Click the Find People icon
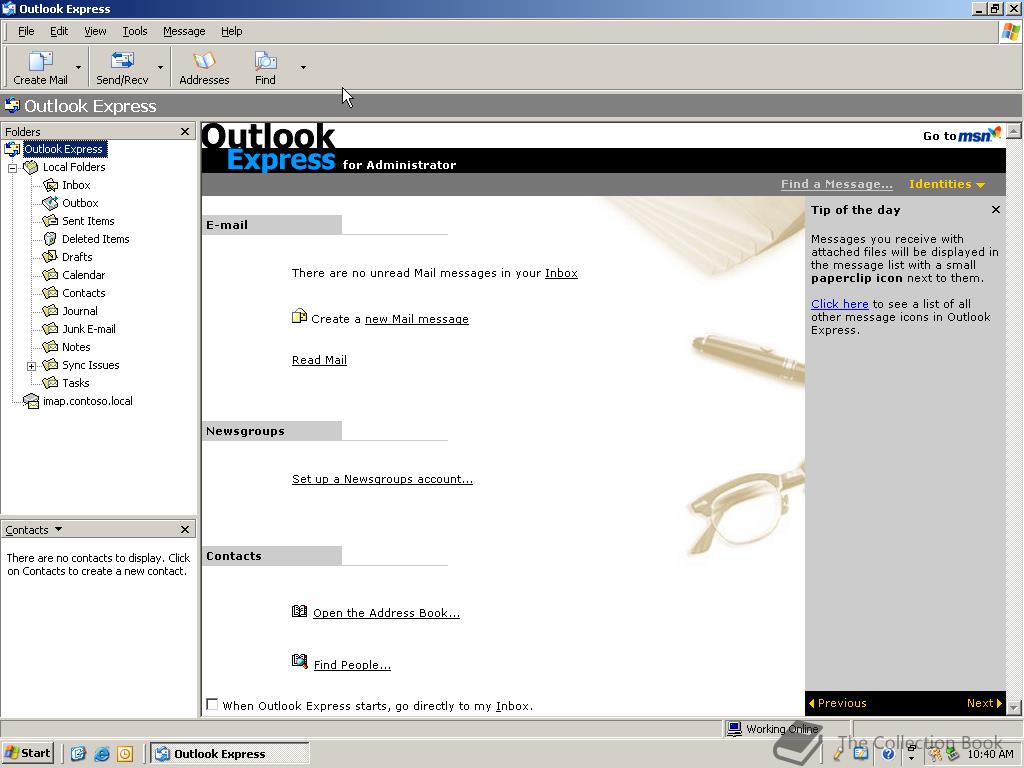The height and width of the screenshot is (768, 1024). click(x=299, y=662)
